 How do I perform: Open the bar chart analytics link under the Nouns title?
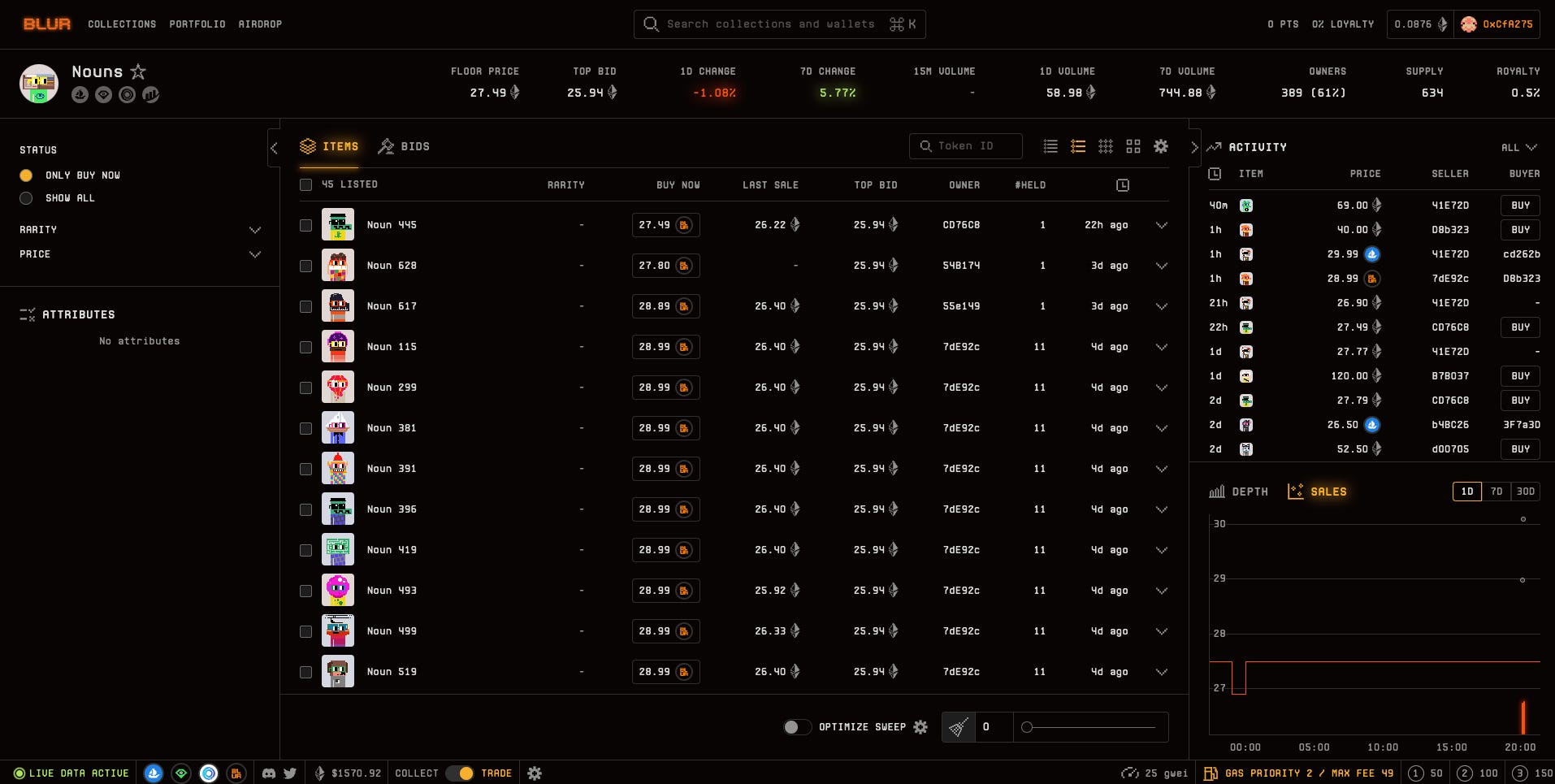150,95
